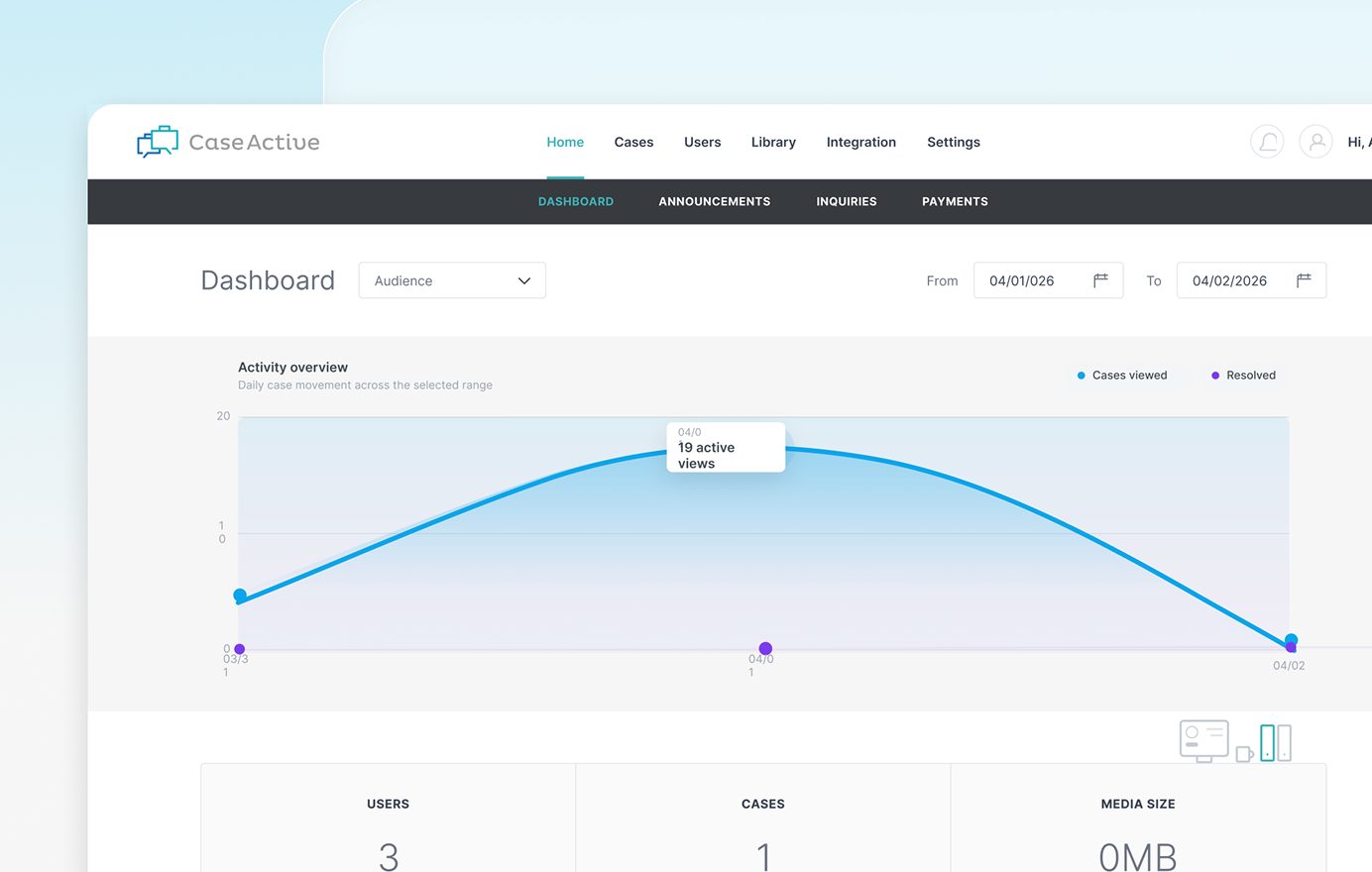
Task: Open the To date calendar picker icon
Action: pos(1304,280)
